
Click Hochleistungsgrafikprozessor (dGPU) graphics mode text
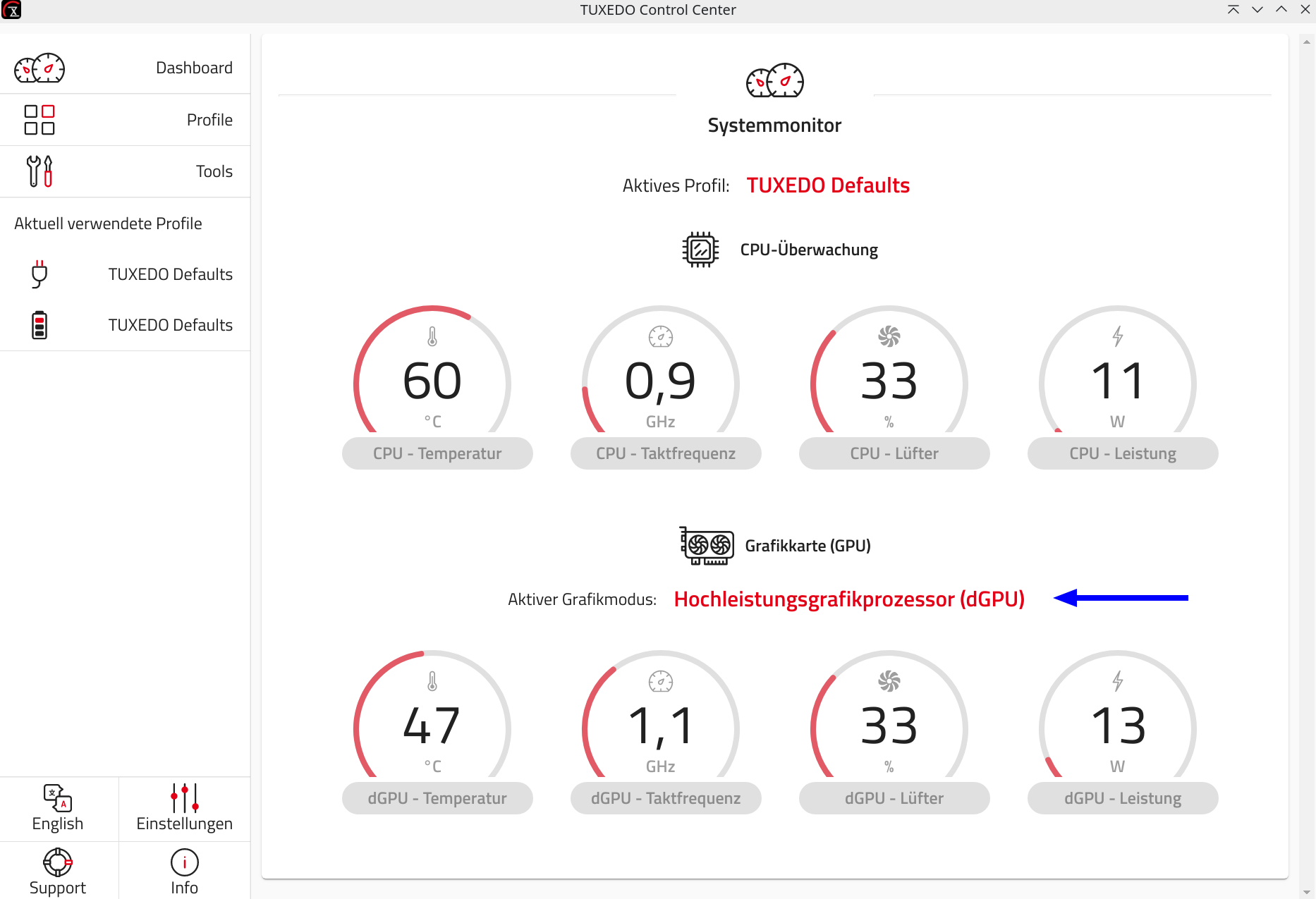pyautogui.click(x=849, y=599)
